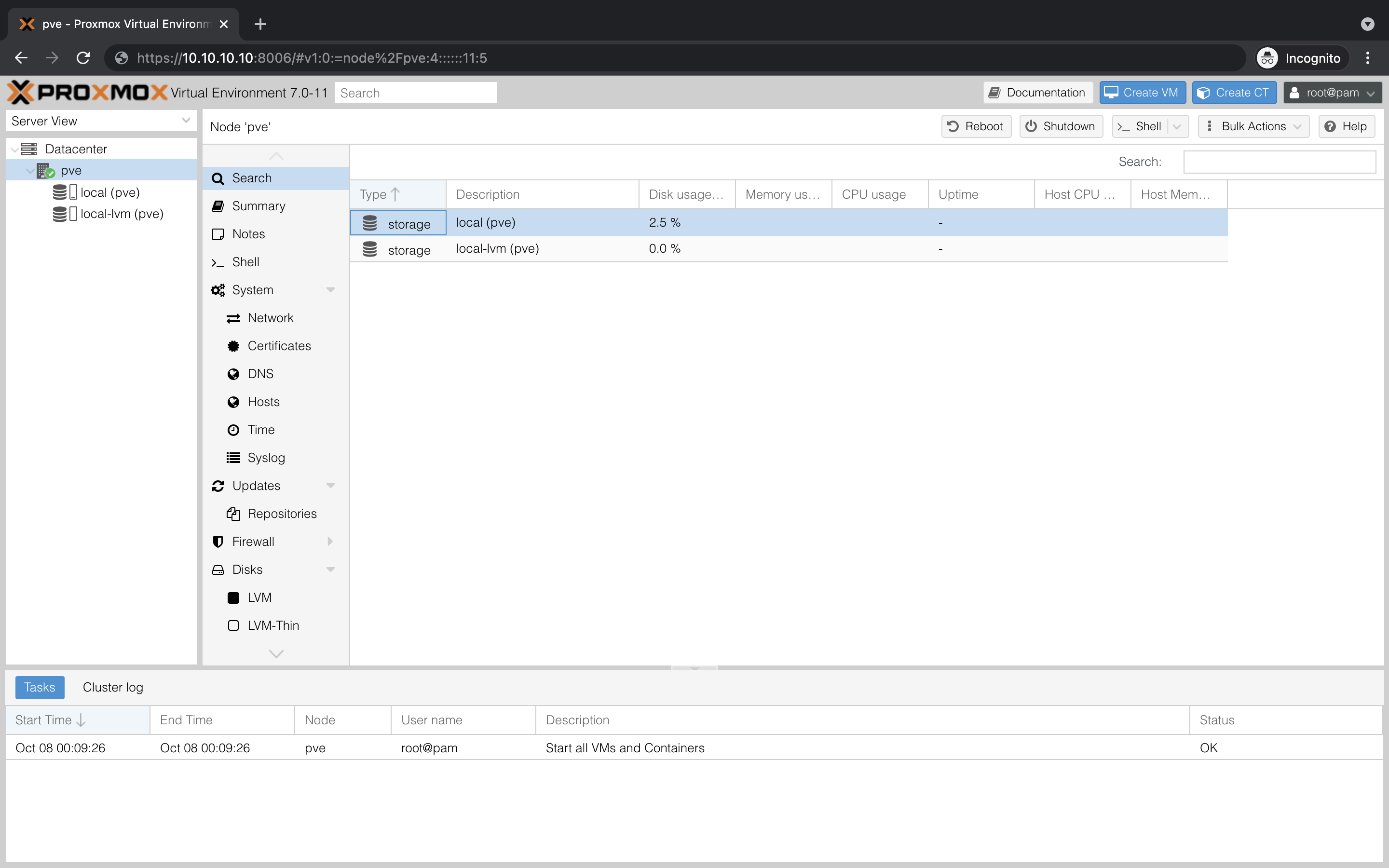Collapse the Datacenter tree node

(14, 150)
